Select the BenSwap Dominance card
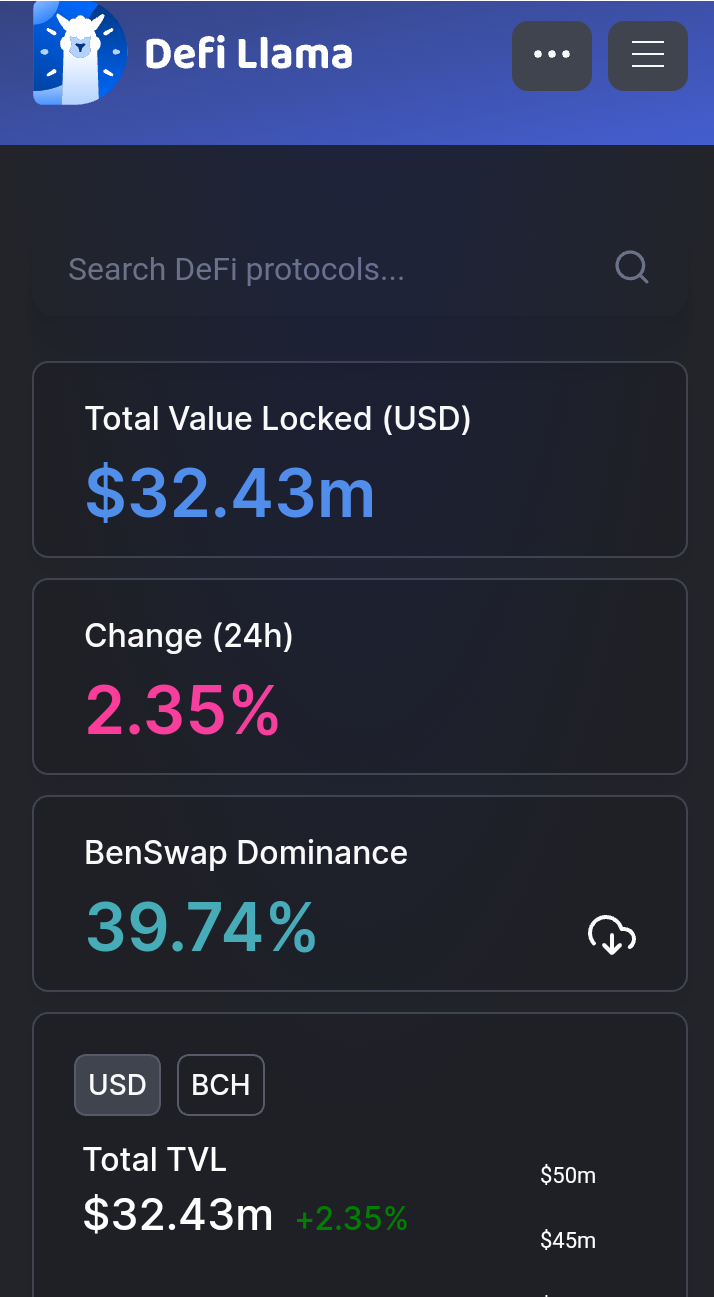The height and width of the screenshot is (1297, 714). pyautogui.click(x=360, y=893)
